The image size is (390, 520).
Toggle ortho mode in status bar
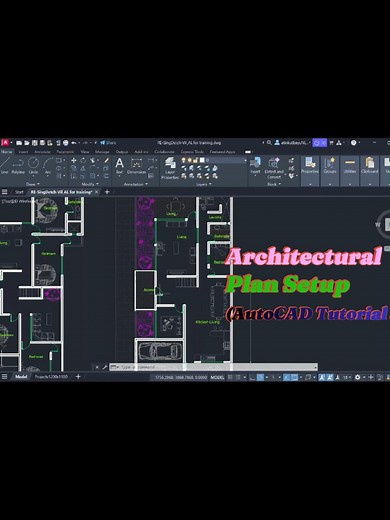[252, 377]
